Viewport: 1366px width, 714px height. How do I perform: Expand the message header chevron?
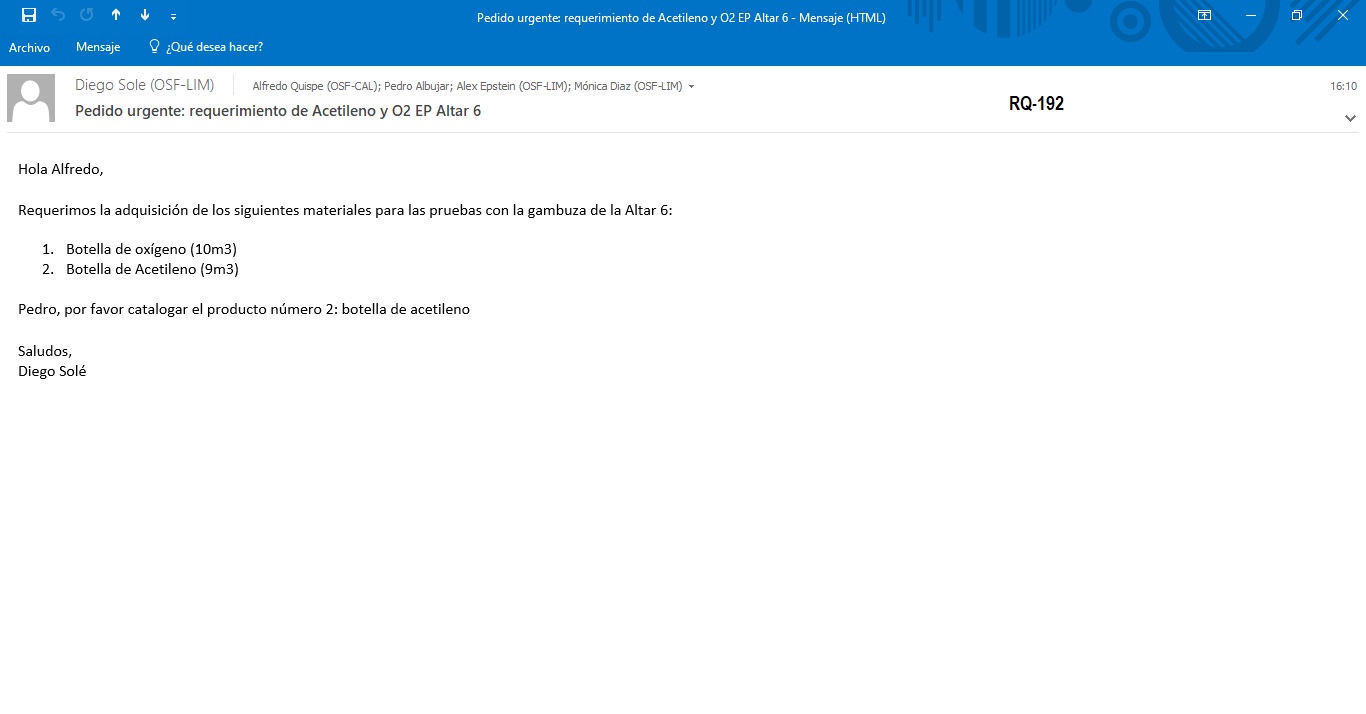[x=1350, y=118]
